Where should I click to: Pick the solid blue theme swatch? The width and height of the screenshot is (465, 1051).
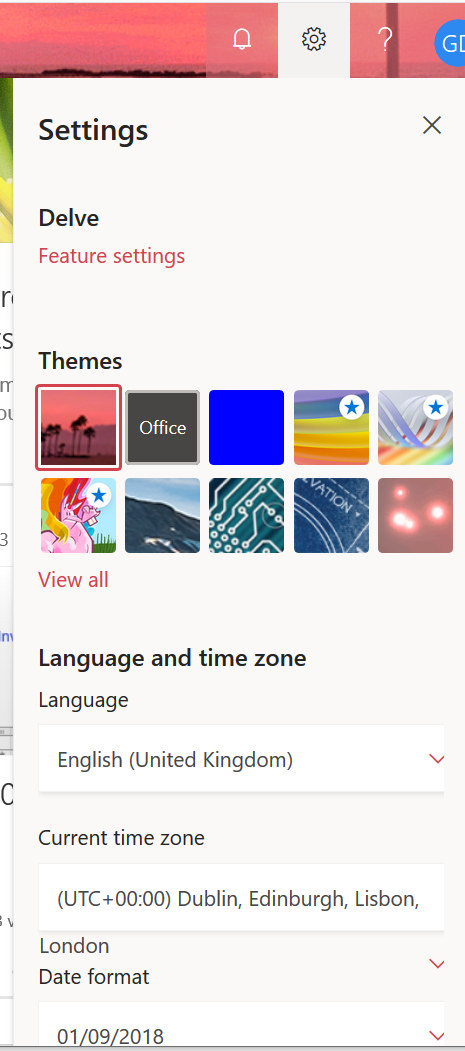(247, 428)
